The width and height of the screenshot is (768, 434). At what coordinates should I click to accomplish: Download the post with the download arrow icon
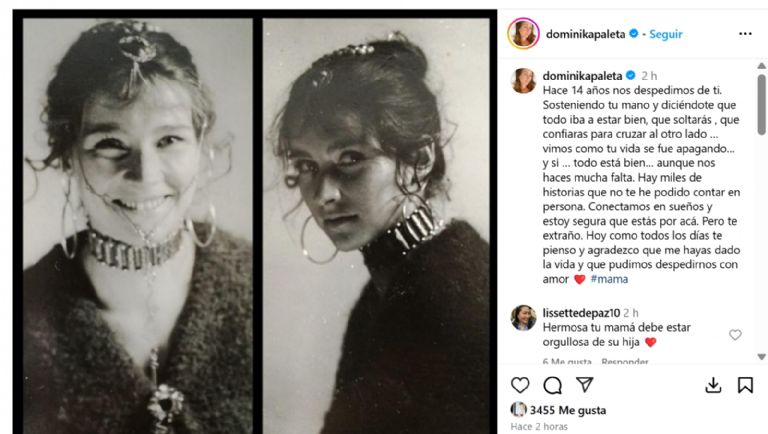[714, 385]
